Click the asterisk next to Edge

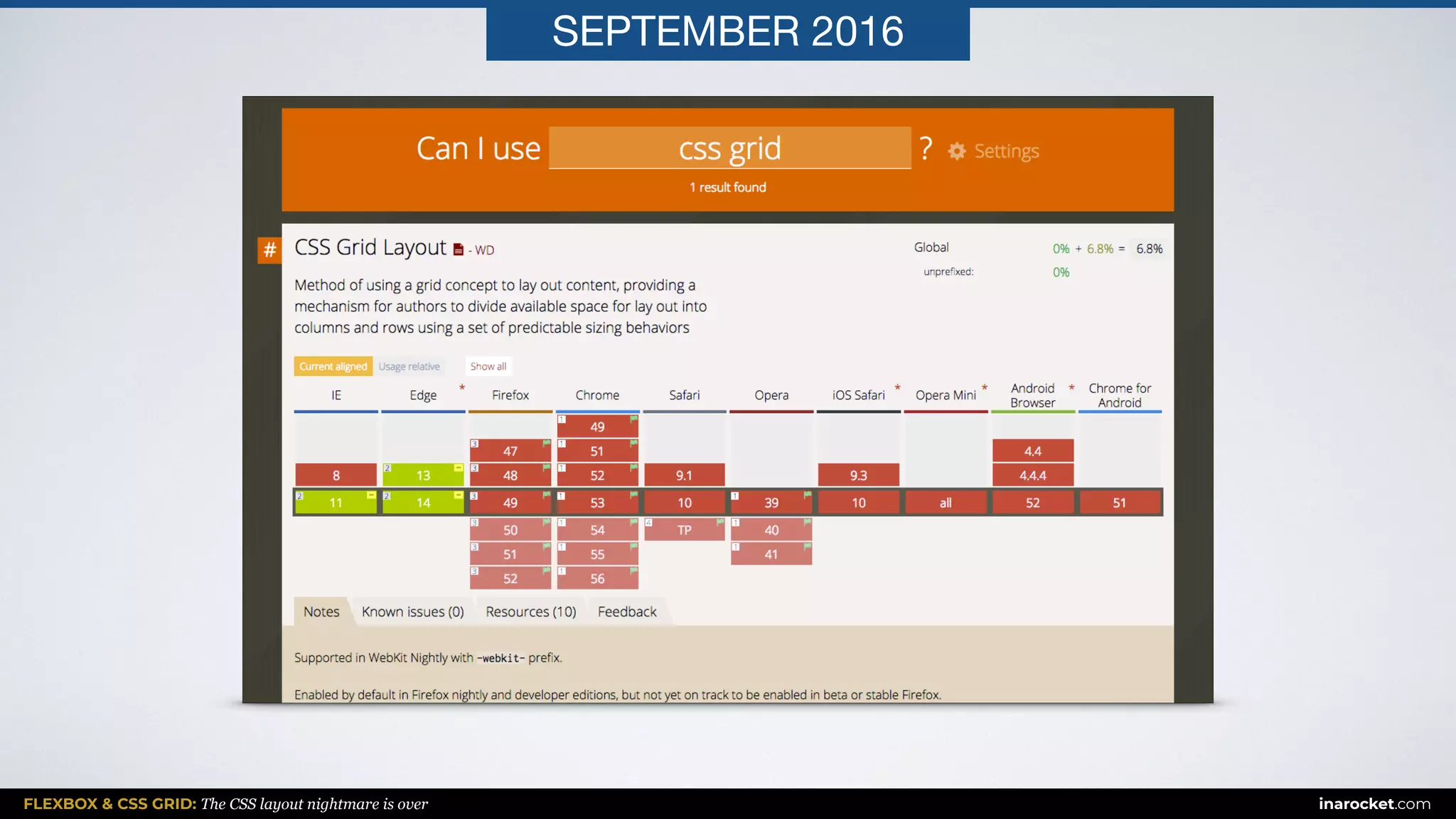coord(462,388)
